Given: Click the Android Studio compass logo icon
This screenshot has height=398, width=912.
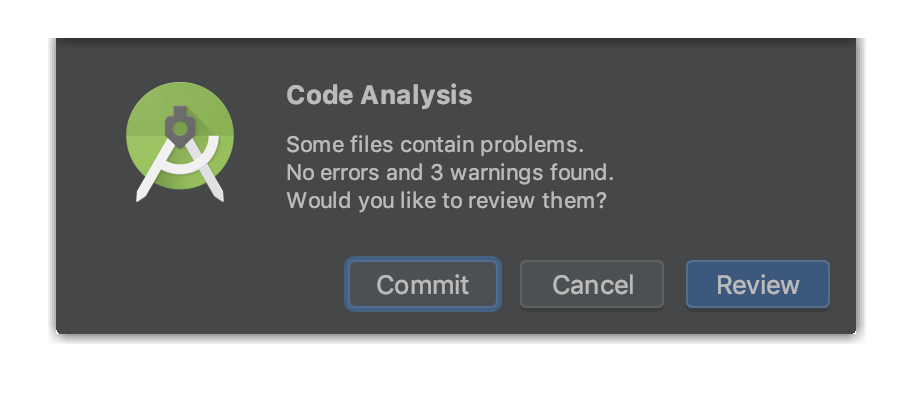Looking at the screenshot, I should (180, 141).
